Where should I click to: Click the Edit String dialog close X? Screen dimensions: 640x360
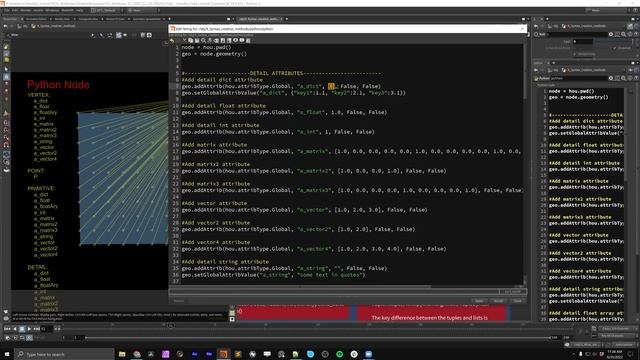point(522,29)
